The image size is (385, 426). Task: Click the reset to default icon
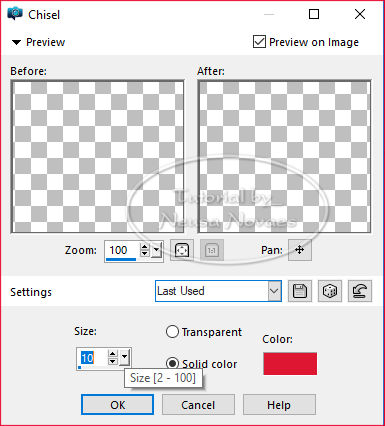coord(360,291)
